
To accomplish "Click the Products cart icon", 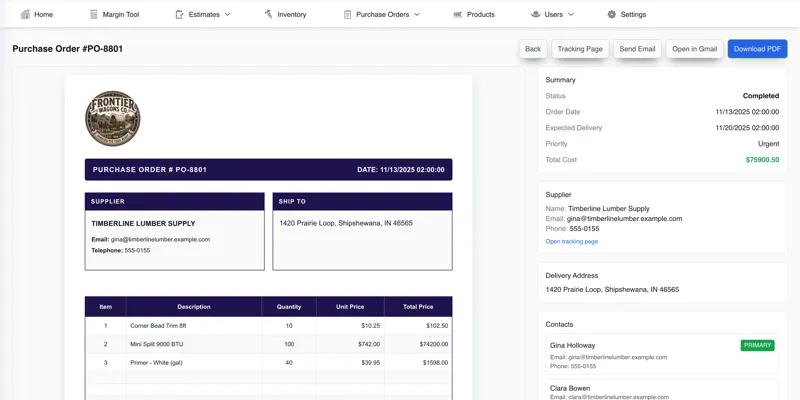I will 458,14.
